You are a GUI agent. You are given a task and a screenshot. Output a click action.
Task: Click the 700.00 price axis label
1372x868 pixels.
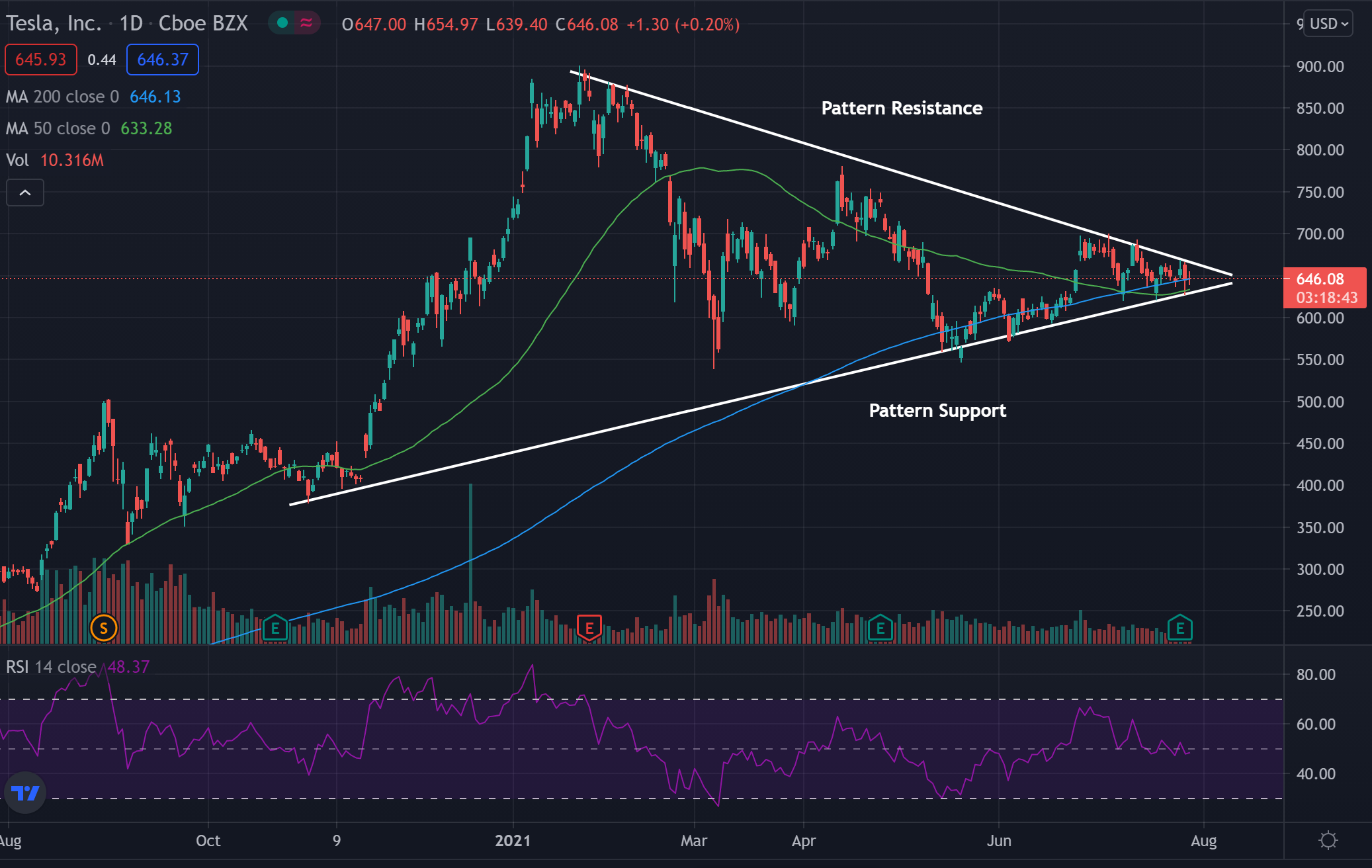point(1320,234)
